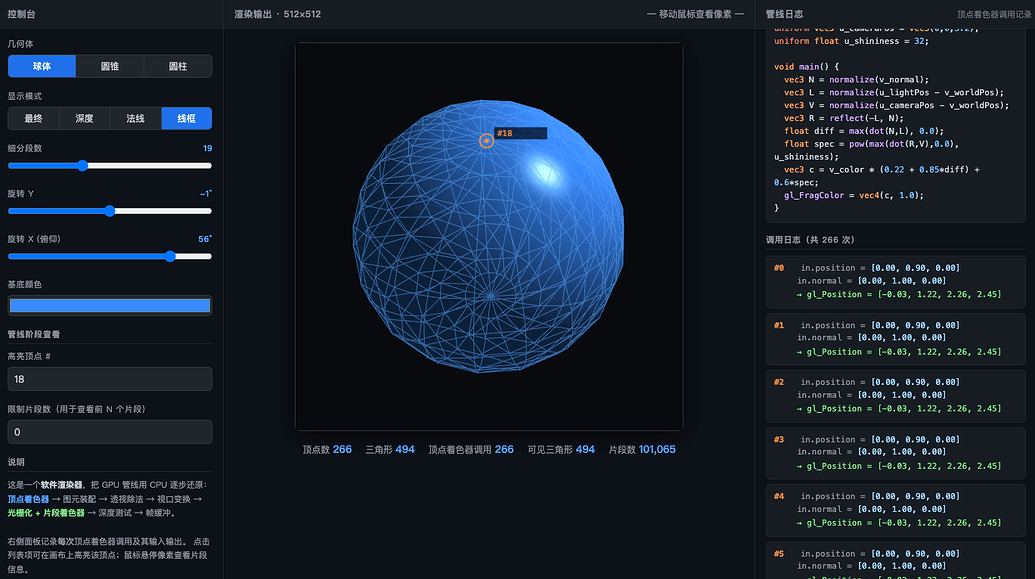Click the 光栅化 + 片段着色器 link
The height and width of the screenshot is (579, 1035).
[x=46, y=513]
